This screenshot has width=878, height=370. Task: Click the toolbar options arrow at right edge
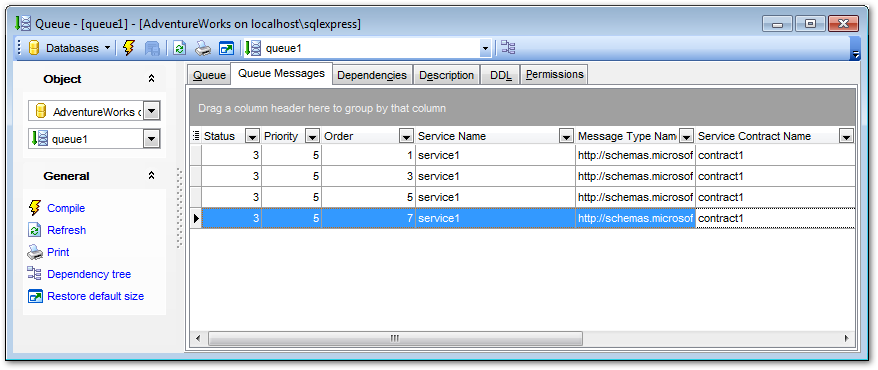coord(856,54)
